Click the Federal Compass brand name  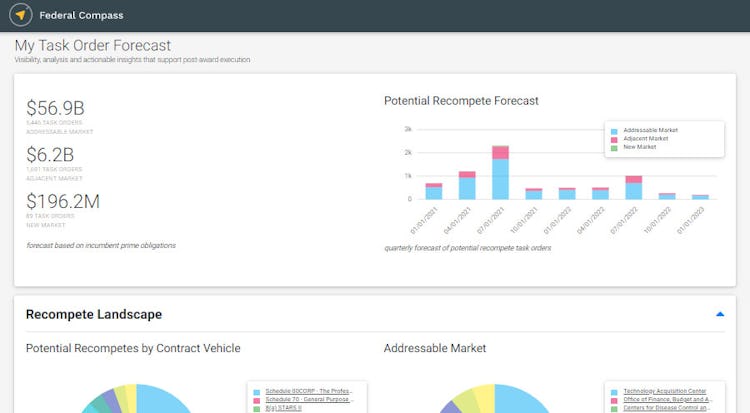tap(81, 15)
